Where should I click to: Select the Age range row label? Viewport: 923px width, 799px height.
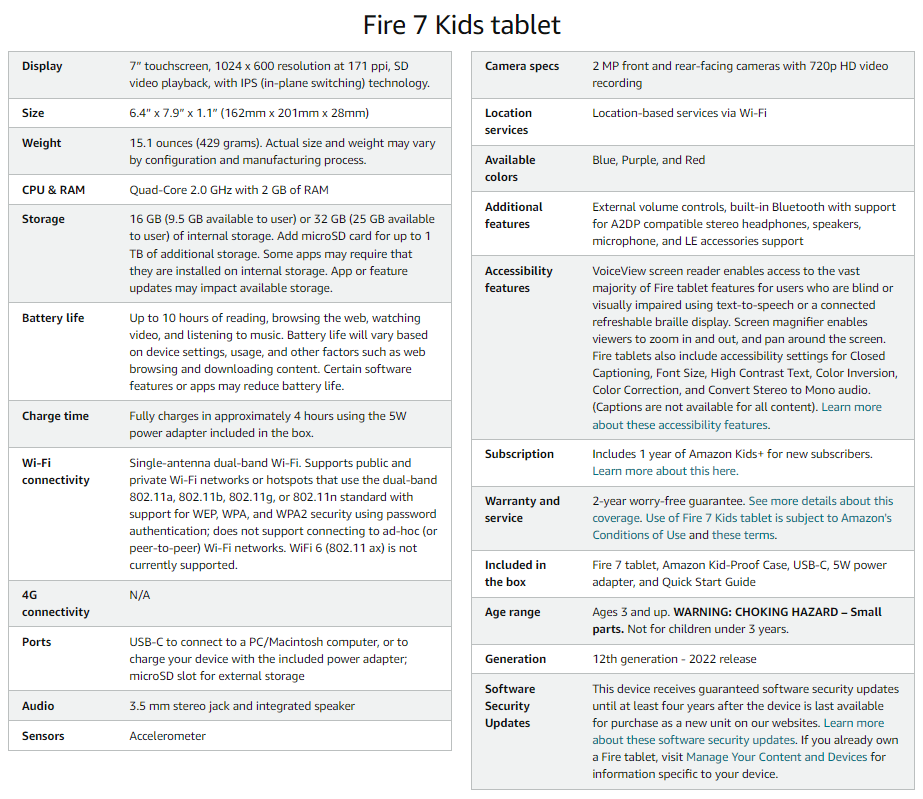[512, 612]
